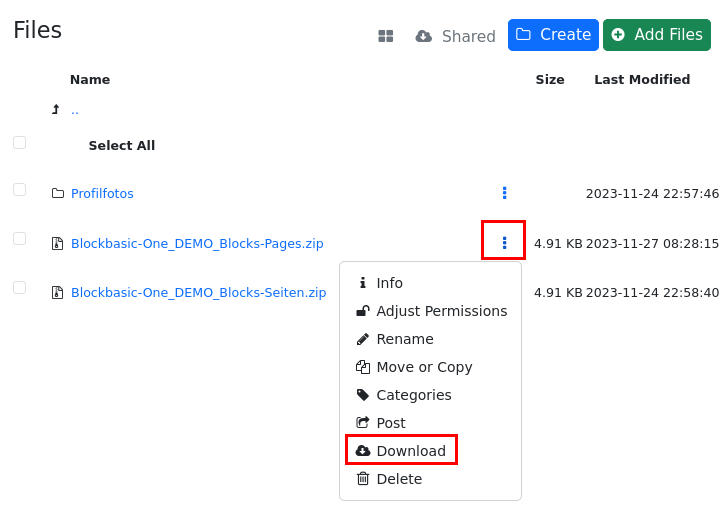This screenshot has width=727, height=521.
Task: Sort by the Last Modified column header
Action: 642,80
